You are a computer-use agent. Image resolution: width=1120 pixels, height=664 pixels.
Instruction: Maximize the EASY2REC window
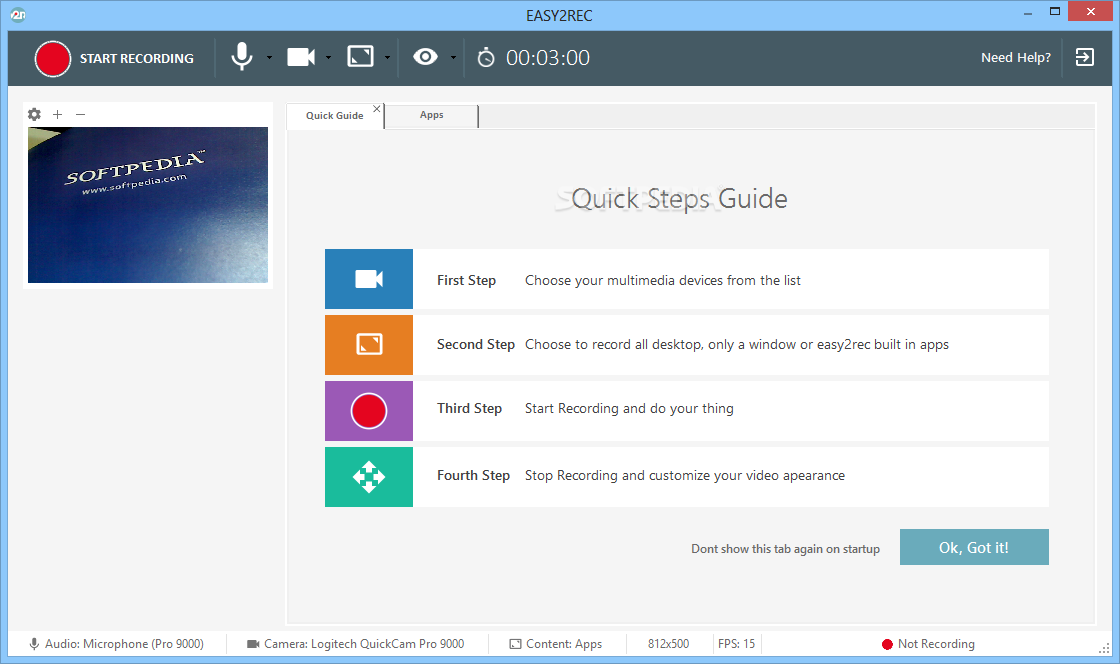coord(1055,11)
